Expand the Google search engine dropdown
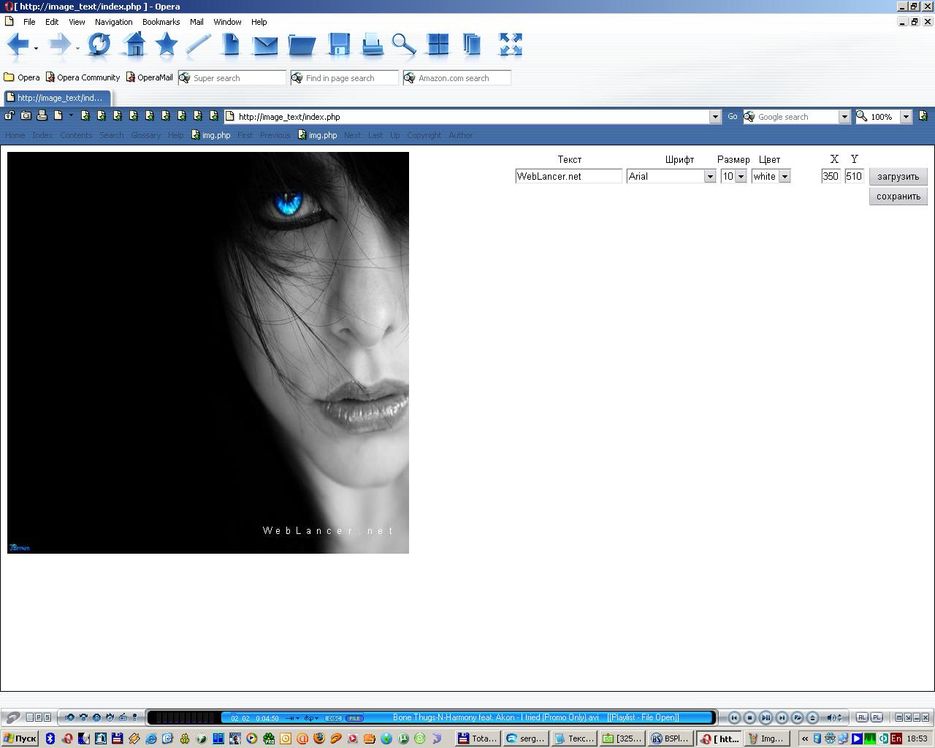This screenshot has width=935, height=748. pyautogui.click(x=844, y=116)
